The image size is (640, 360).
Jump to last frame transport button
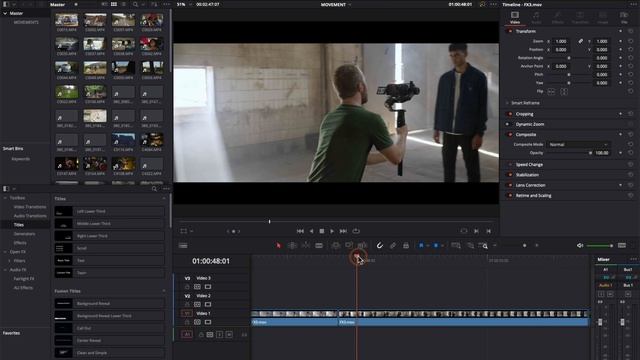tap(343, 231)
